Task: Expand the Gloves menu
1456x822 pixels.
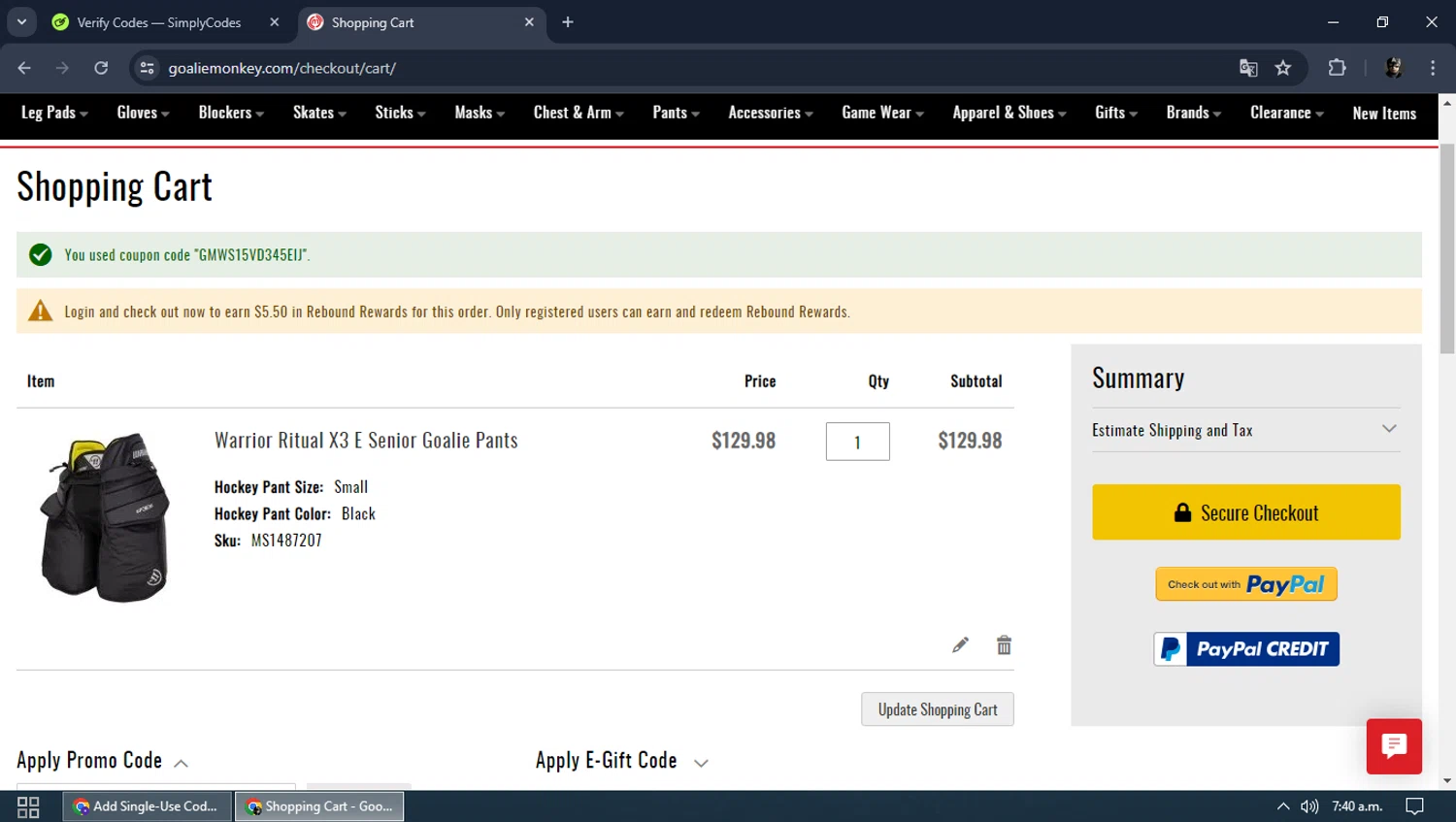Action: pos(143,113)
